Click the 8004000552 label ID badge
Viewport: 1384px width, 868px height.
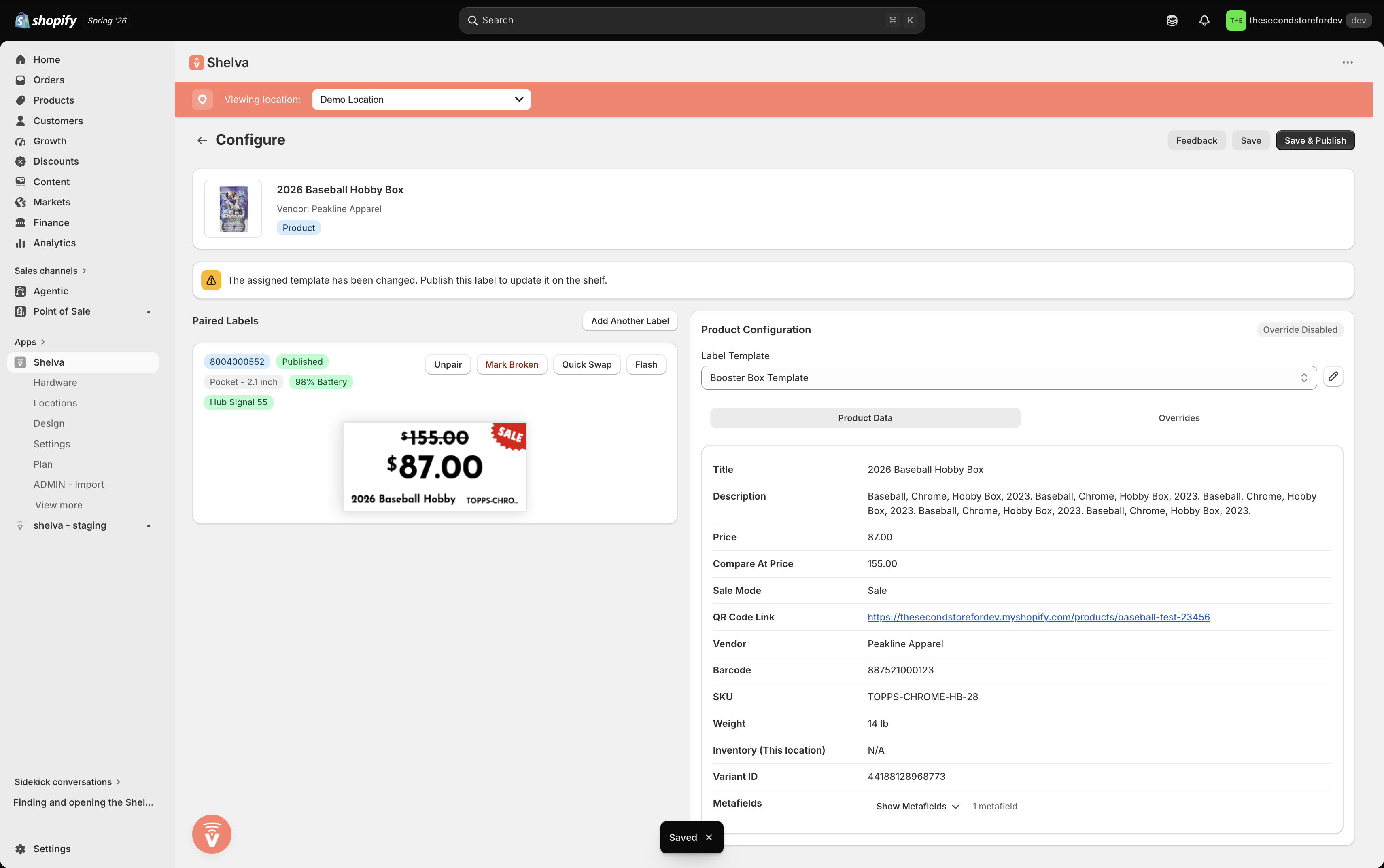(237, 362)
